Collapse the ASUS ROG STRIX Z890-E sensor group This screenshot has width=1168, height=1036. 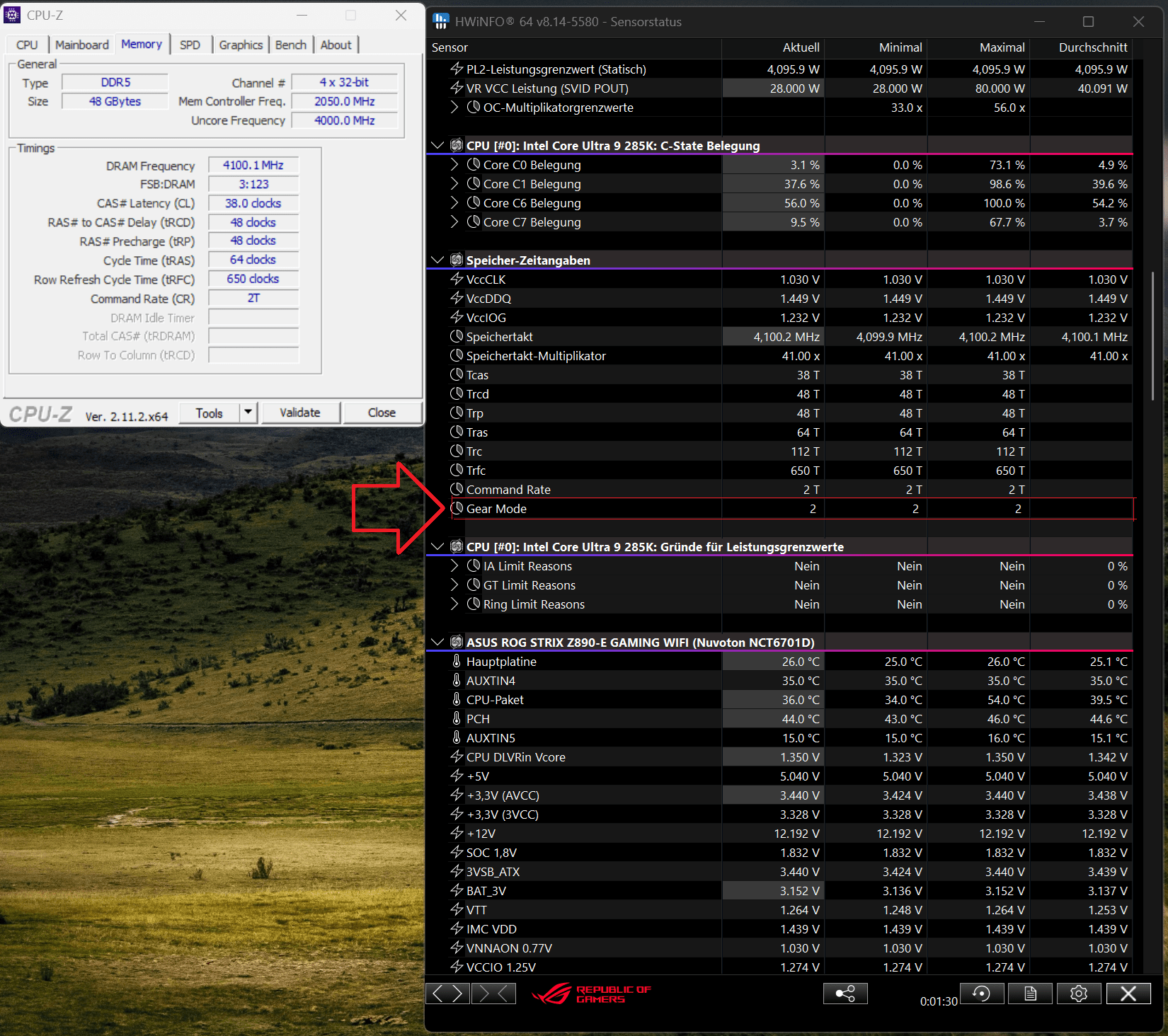[x=437, y=642]
